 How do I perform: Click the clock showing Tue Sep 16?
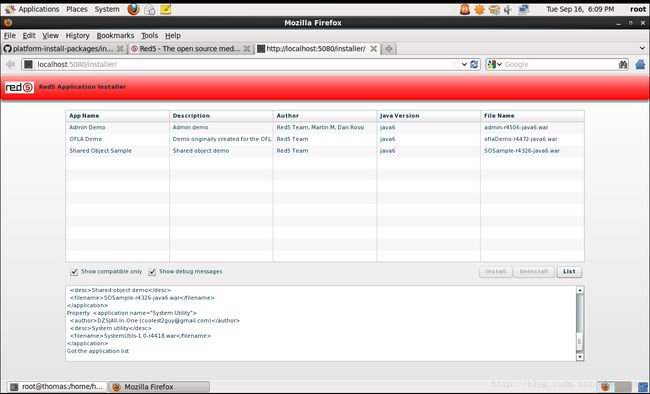(580, 9)
